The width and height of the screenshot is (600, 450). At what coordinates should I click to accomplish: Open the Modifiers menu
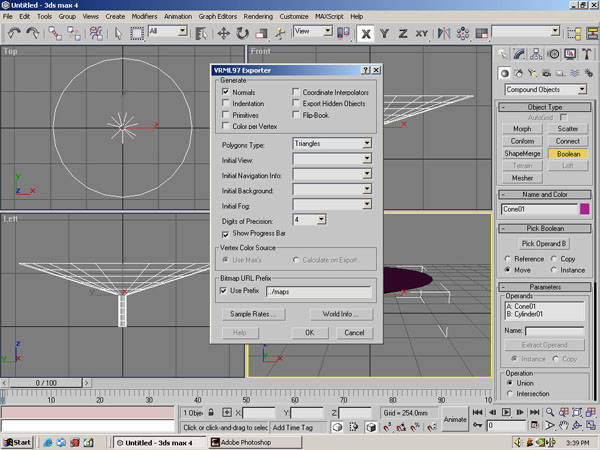pos(144,16)
